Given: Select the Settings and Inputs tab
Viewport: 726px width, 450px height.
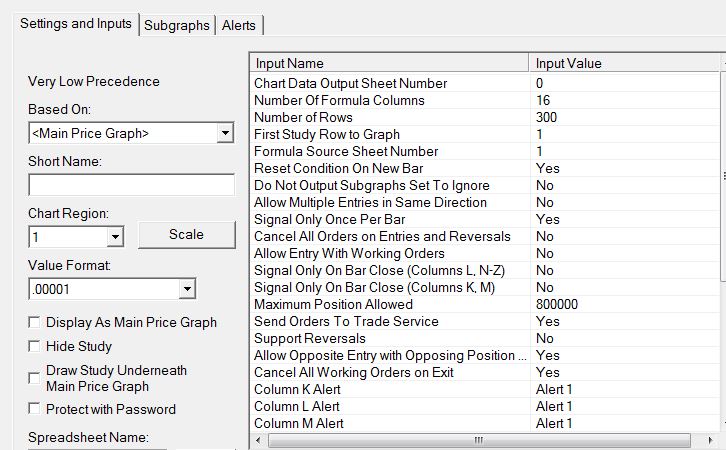Looking at the screenshot, I should [x=76, y=24].
